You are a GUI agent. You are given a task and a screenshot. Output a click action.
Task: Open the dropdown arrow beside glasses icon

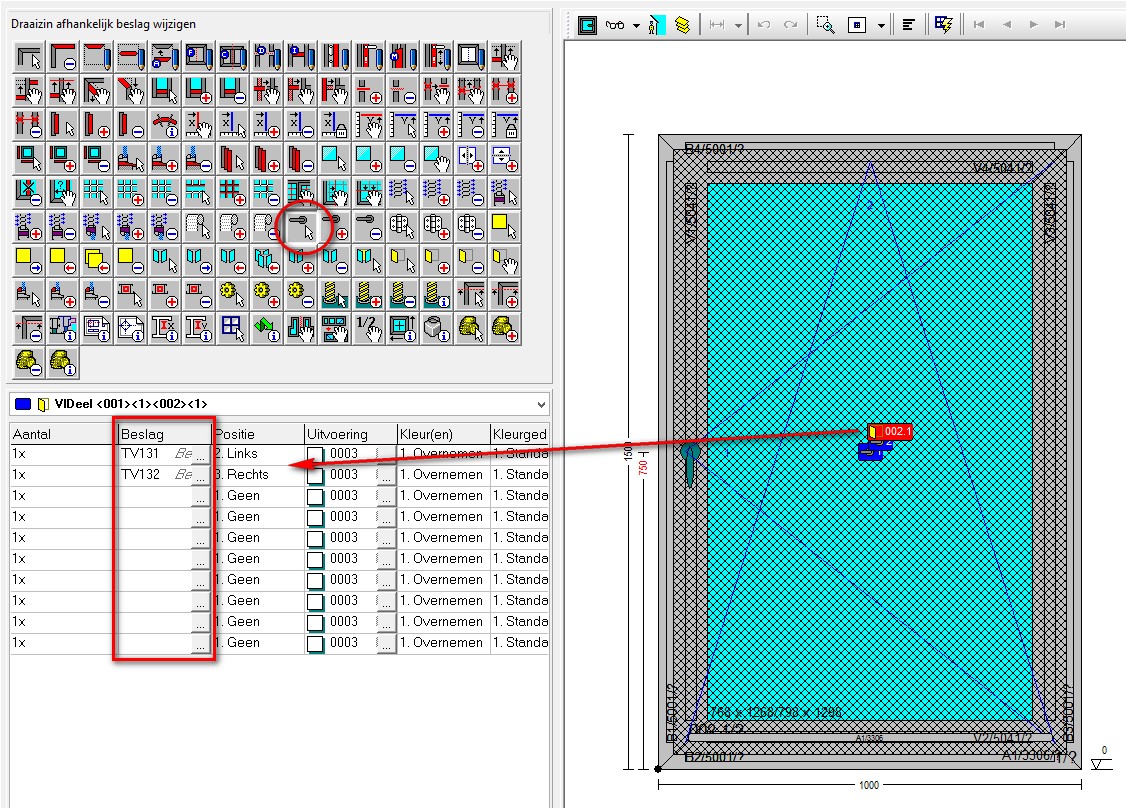tap(636, 26)
